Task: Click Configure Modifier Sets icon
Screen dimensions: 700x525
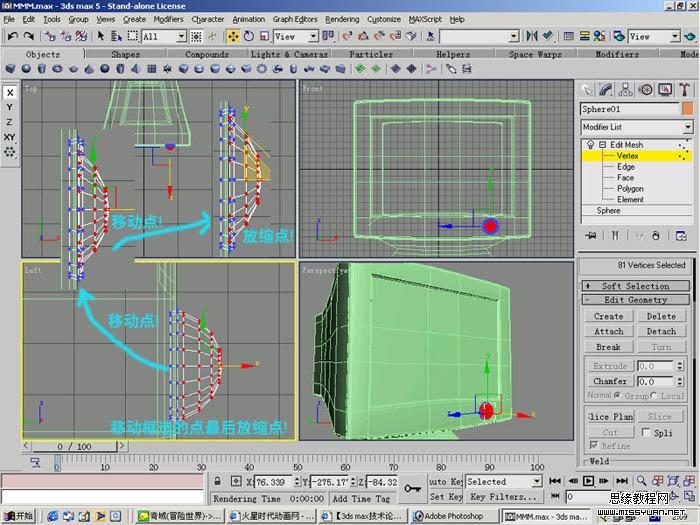Action: point(681,235)
